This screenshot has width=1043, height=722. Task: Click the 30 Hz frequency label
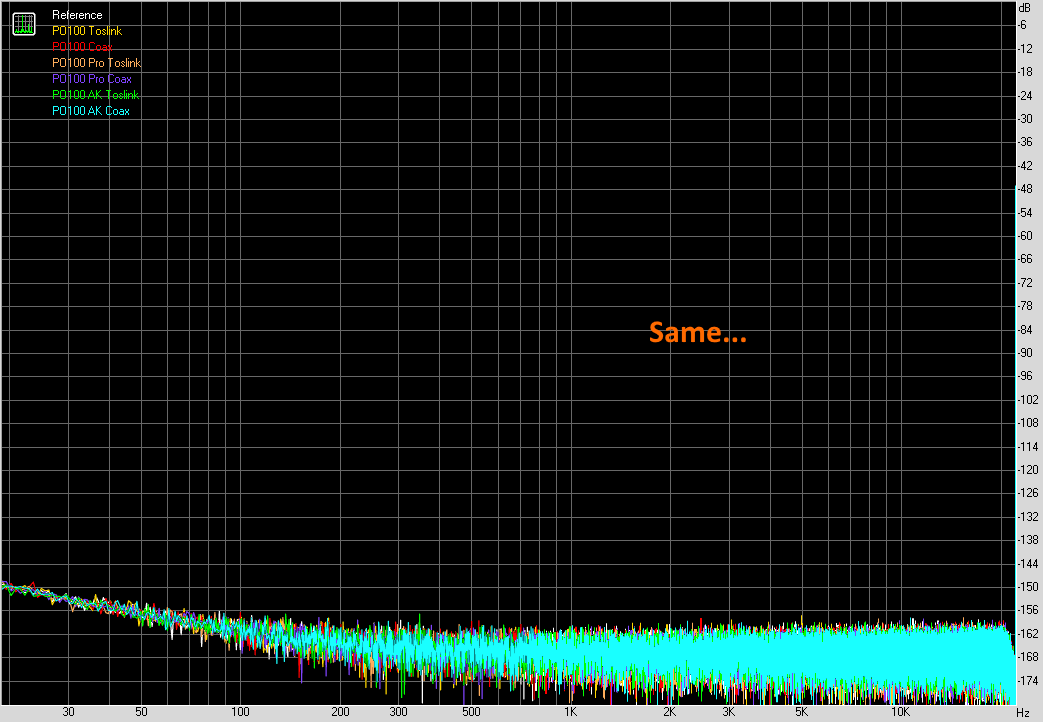tap(69, 712)
